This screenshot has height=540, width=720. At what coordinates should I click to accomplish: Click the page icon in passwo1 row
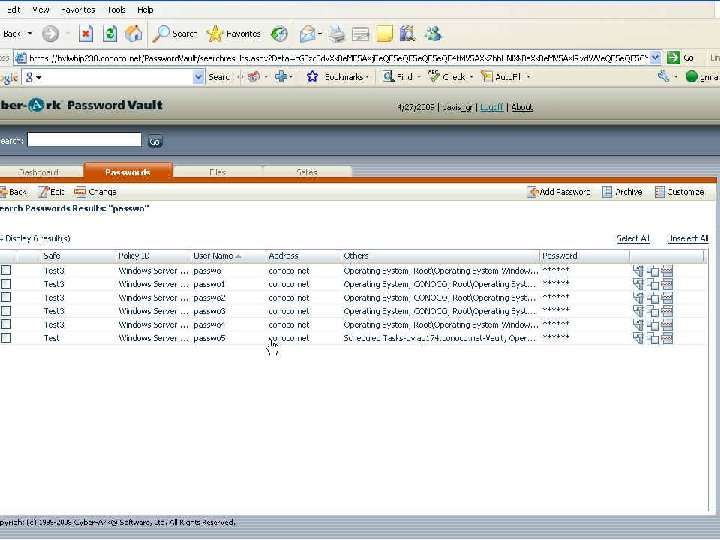coord(638,284)
